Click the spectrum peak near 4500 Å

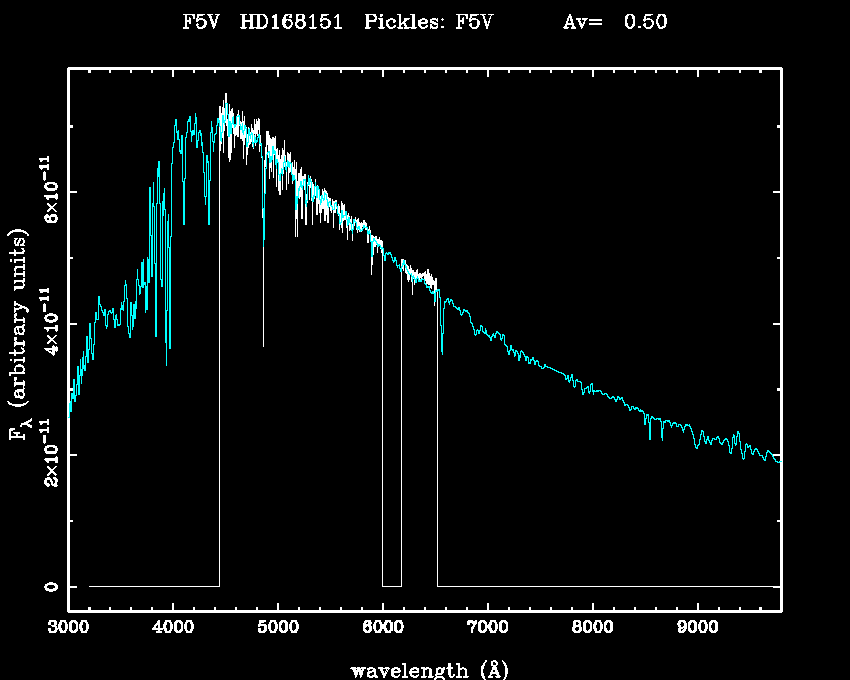[226, 100]
